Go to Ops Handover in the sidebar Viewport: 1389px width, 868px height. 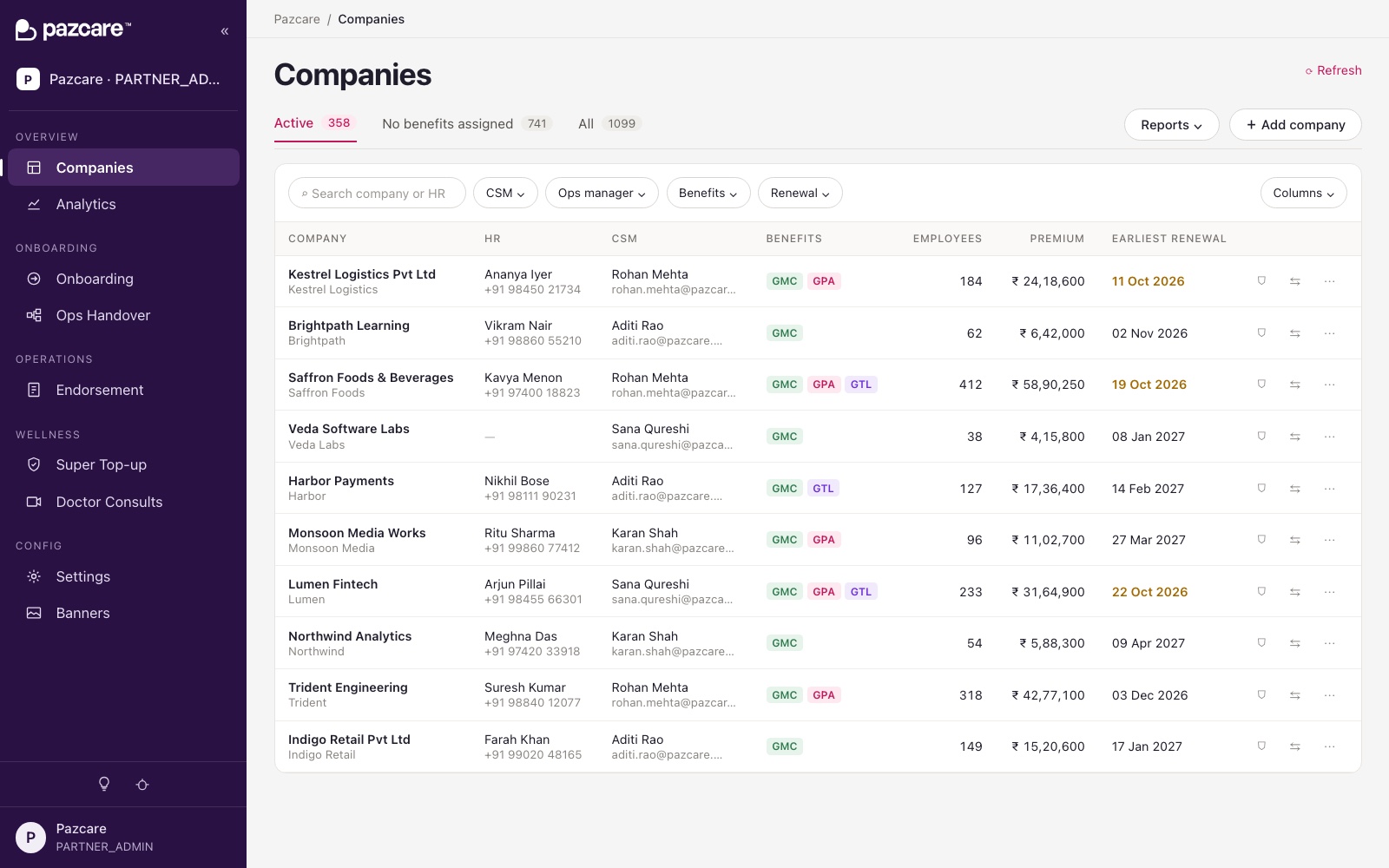point(123,315)
